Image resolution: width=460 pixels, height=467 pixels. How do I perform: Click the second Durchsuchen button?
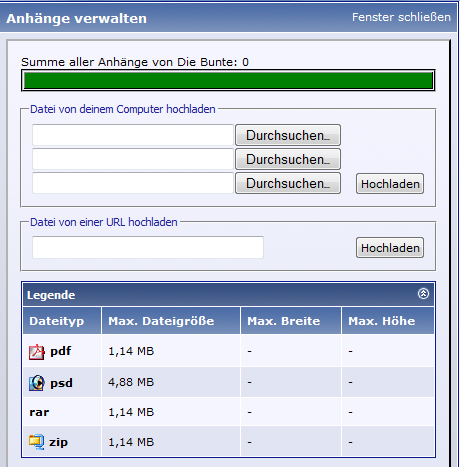pos(288,159)
